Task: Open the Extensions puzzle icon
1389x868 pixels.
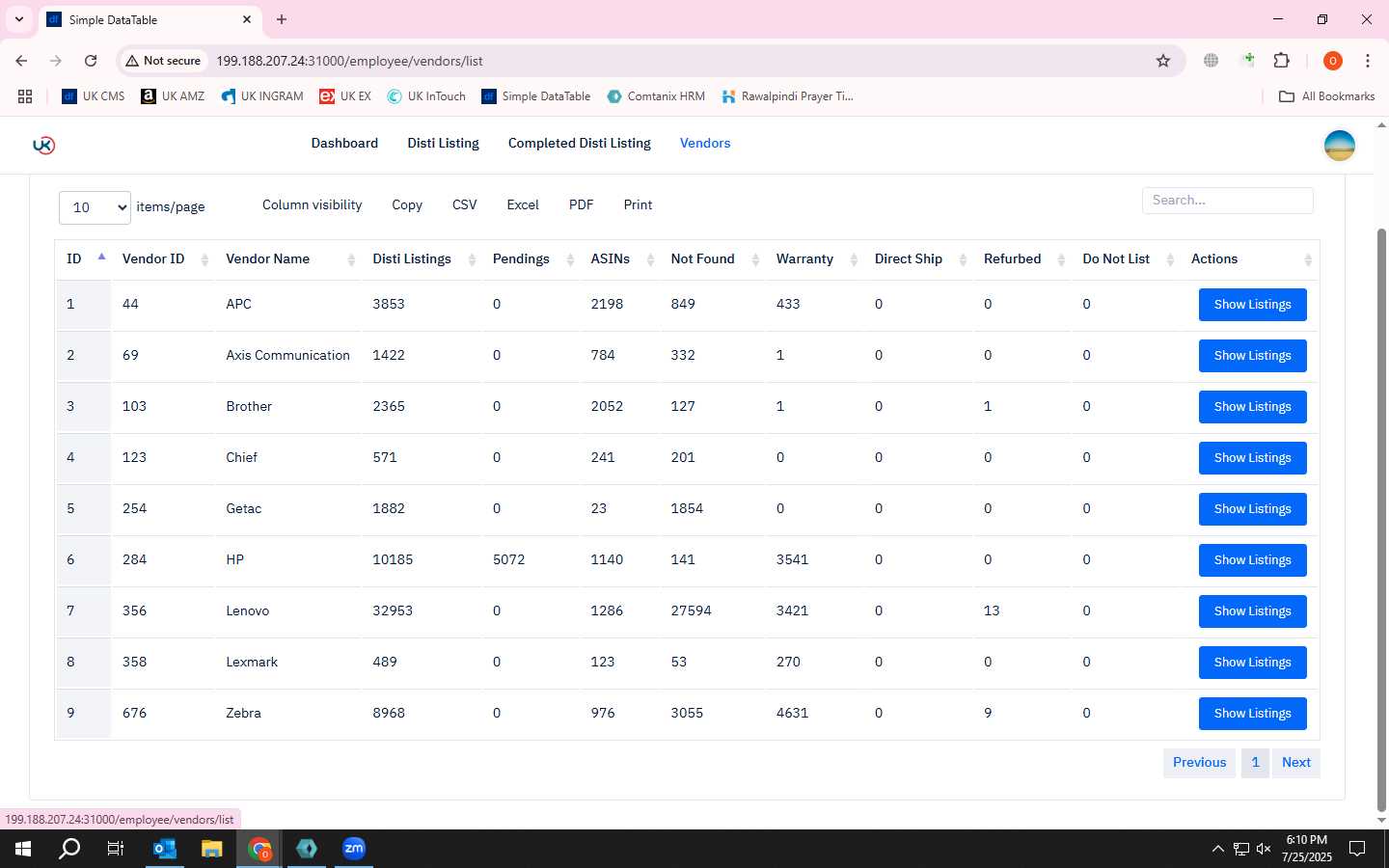Action: click(x=1281, y=61)
